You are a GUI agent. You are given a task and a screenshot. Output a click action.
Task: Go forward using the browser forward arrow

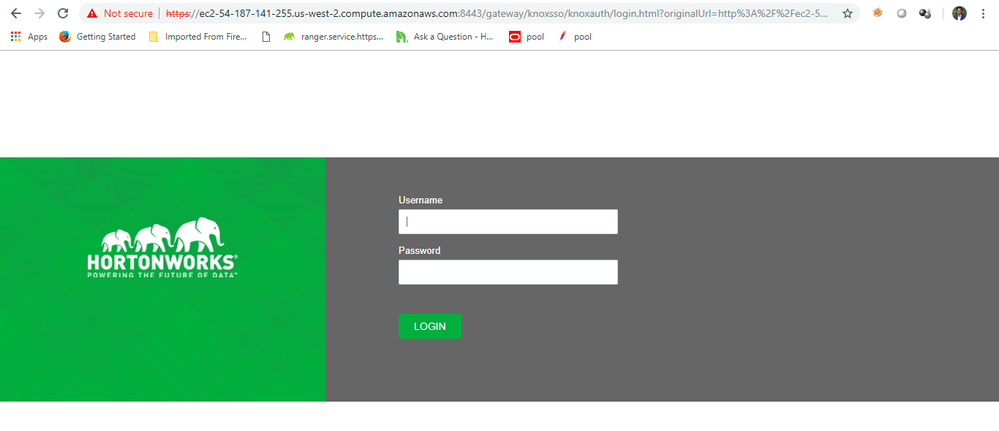(39, 13)
